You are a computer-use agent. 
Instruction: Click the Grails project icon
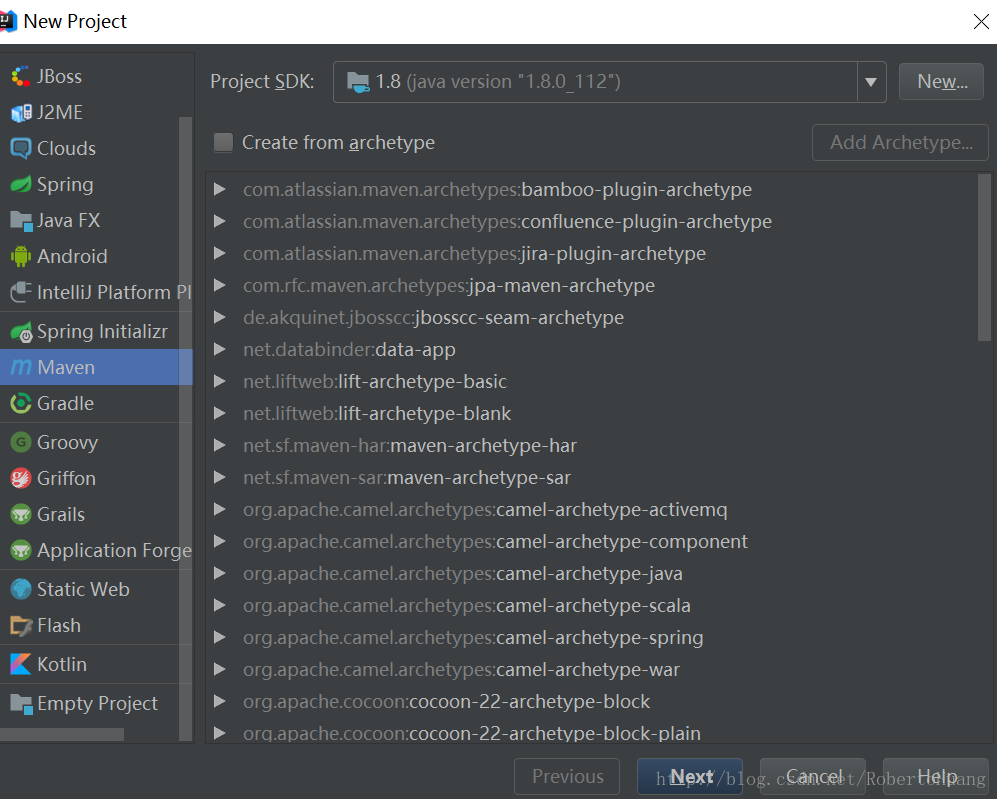point(21,515)
